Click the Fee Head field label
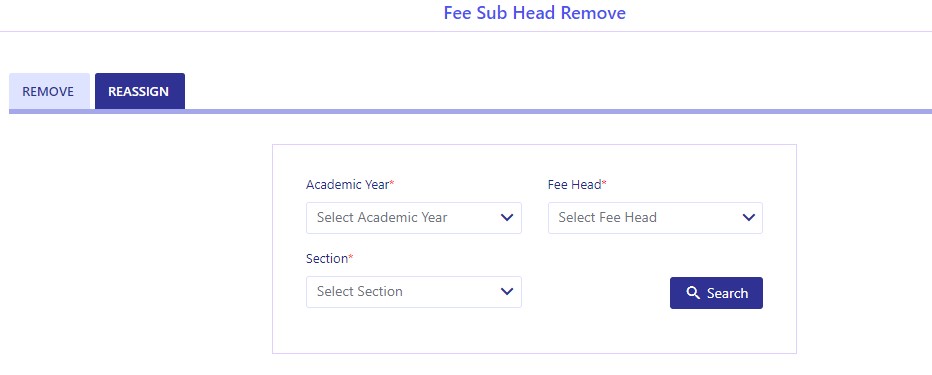 [x=574, y=185]
